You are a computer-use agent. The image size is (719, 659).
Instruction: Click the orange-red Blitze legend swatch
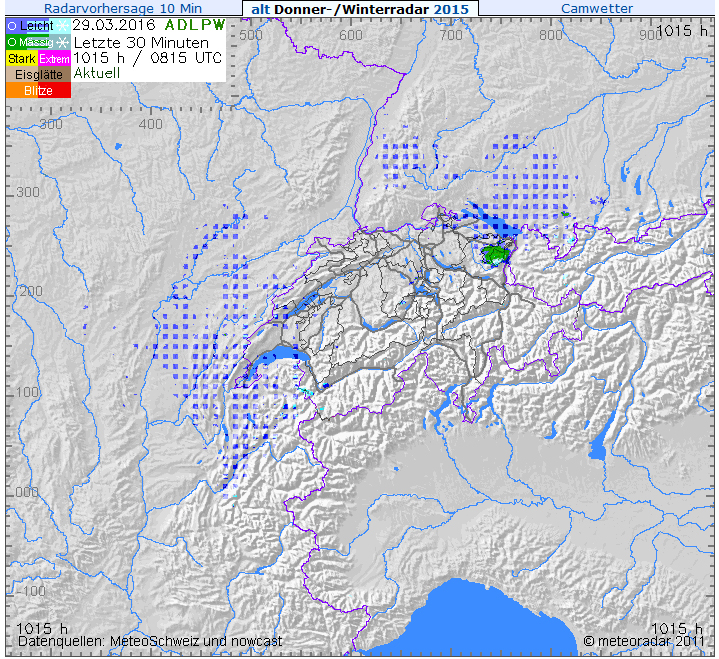tap(39, 90)
